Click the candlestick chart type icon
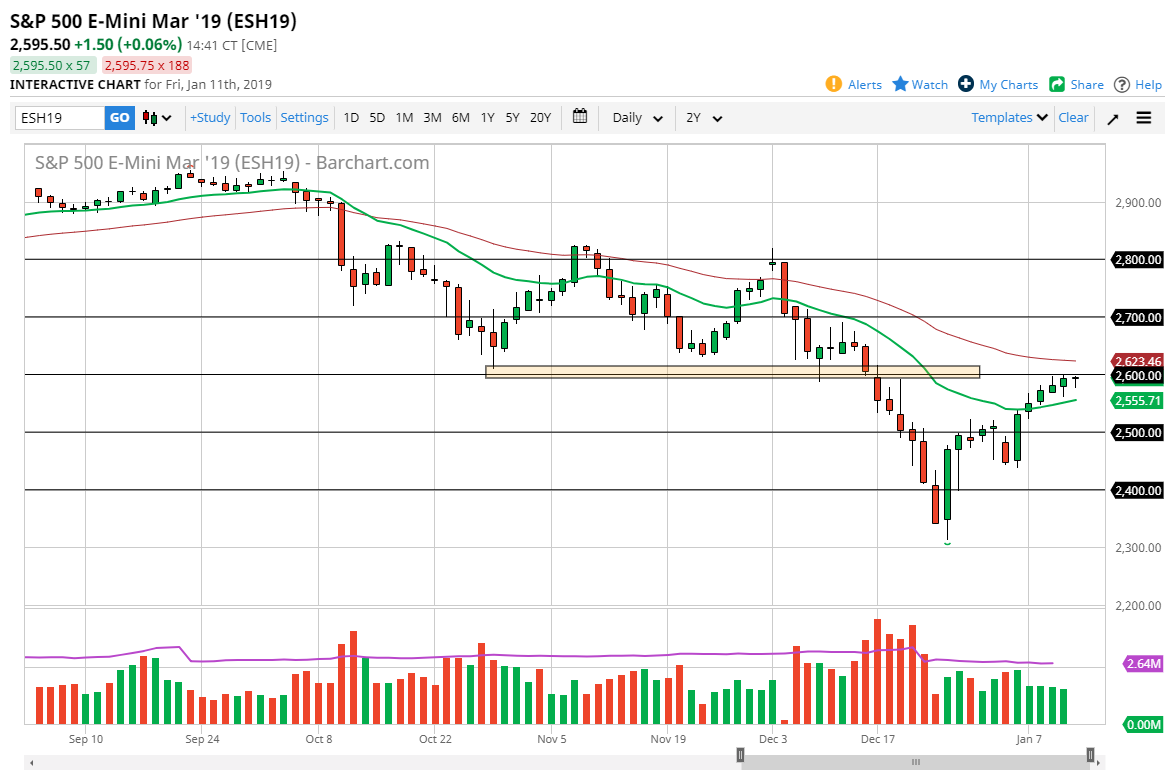Screen dimensions: 1172x775 point(150,117)
